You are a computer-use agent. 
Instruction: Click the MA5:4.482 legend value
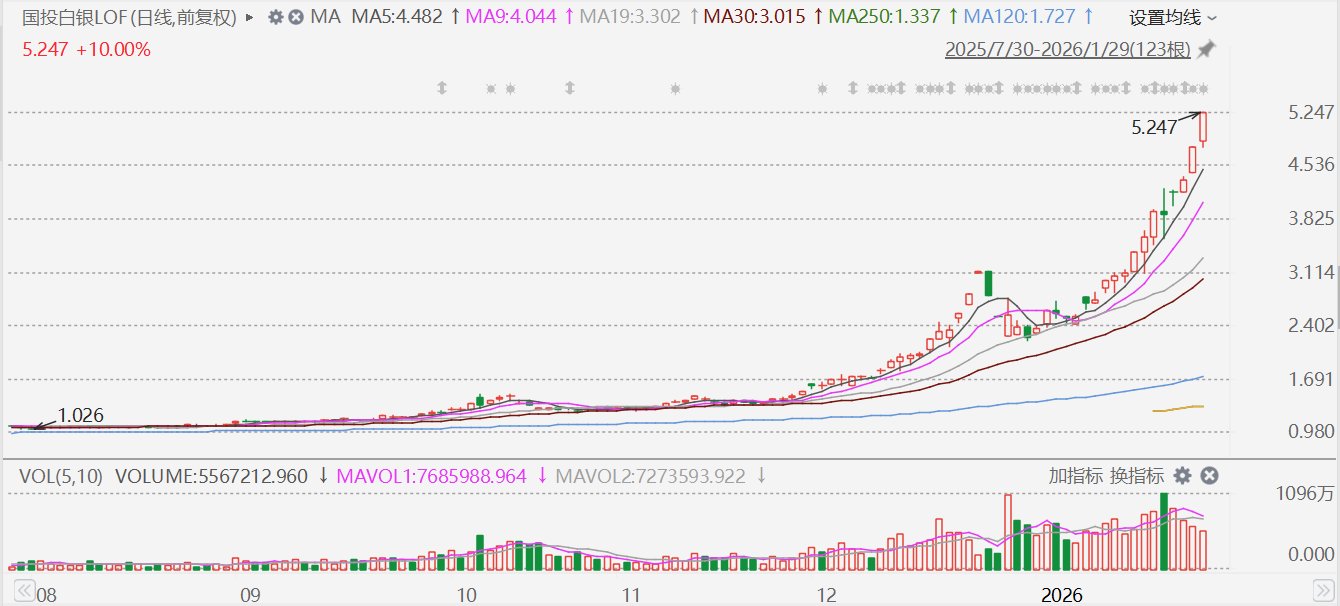[x=398, y=17]
